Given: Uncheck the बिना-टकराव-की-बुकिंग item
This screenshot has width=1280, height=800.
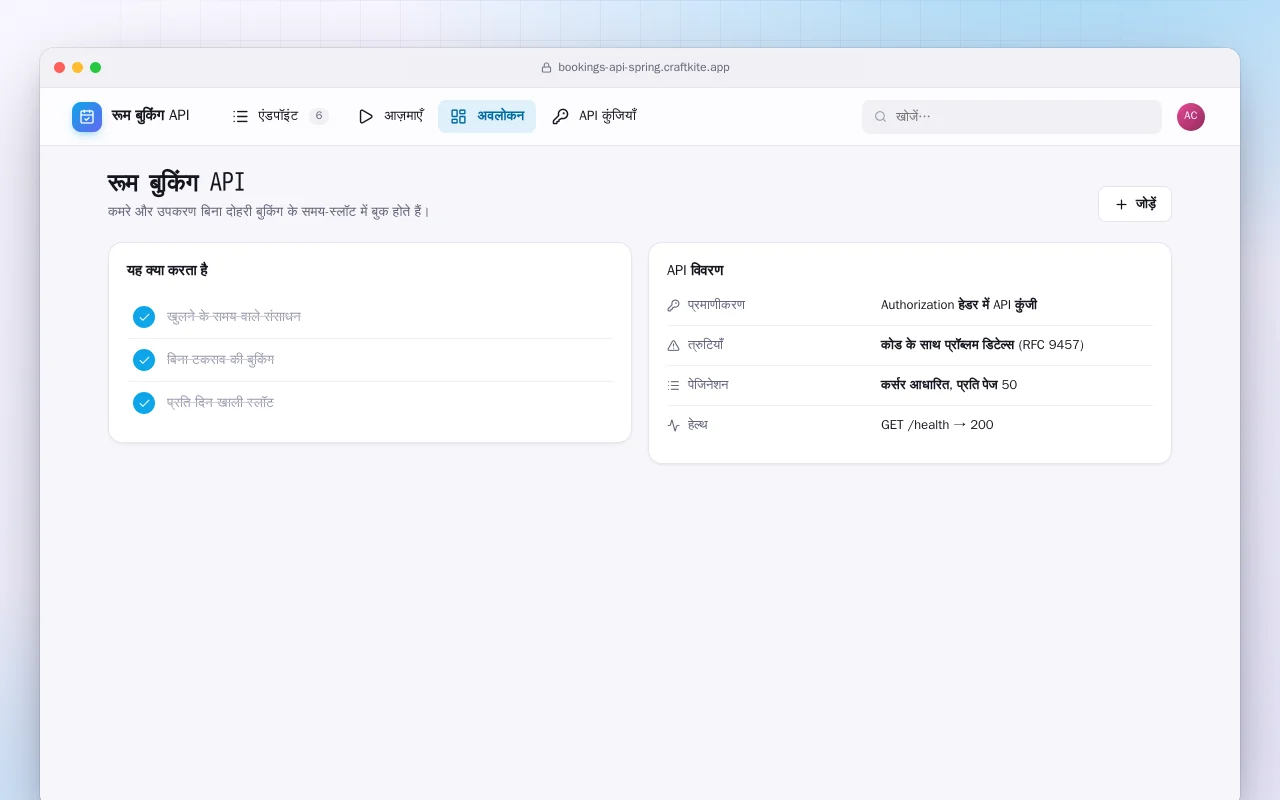Looking at the screenshot, I should pos(144,360).
